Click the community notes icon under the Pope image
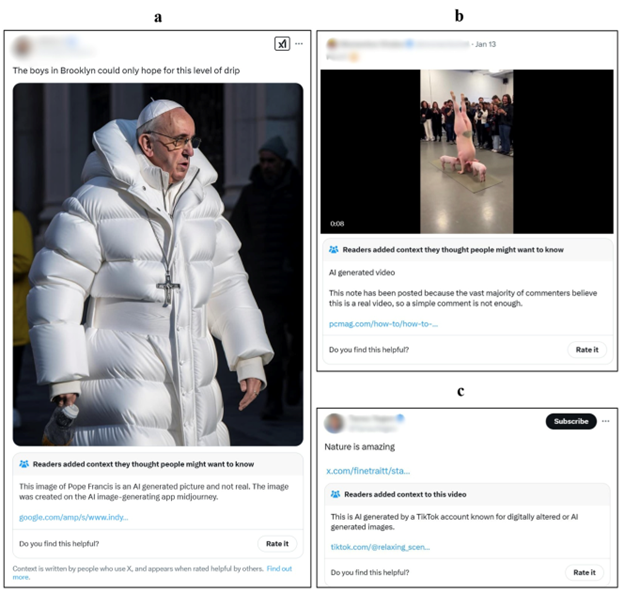Viewport: 624px width, 593px height. (24, 464)
